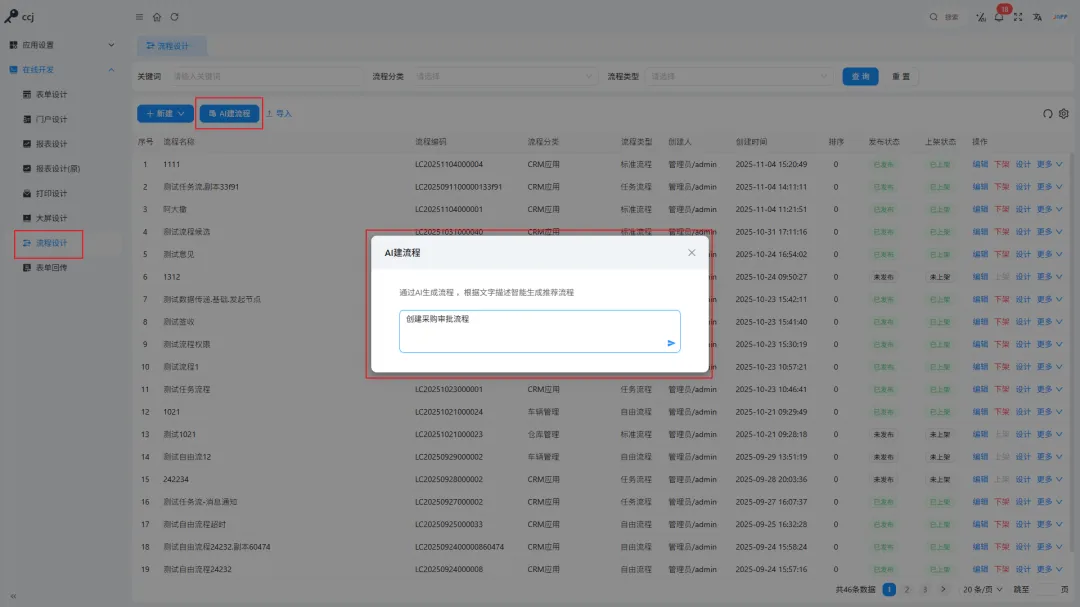Image resolution: width=1080 pixels, height=607 pixels.
Task: Click the table refresh circular-arrow icon
Action: tap(1048, 114)
